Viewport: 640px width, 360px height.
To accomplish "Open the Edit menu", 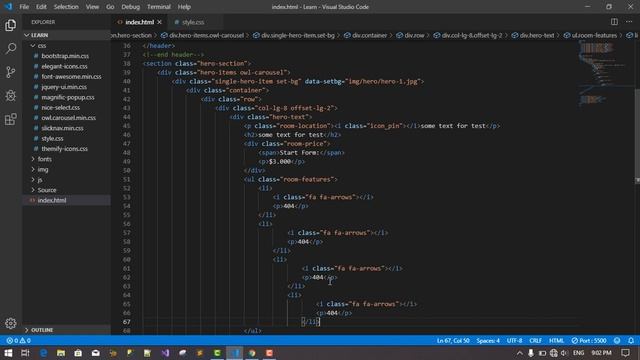I will coord(41,7).
